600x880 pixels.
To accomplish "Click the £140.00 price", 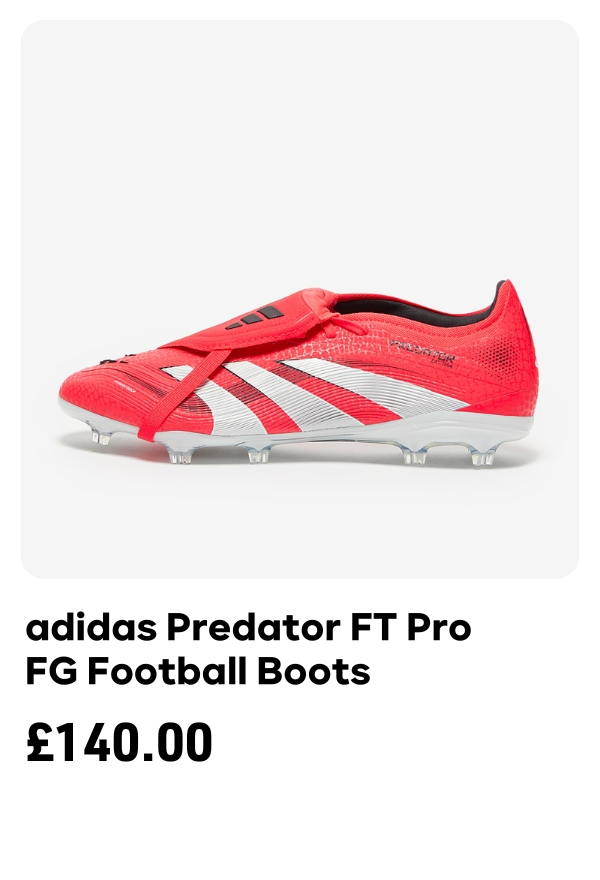I will tap(119, 742).
